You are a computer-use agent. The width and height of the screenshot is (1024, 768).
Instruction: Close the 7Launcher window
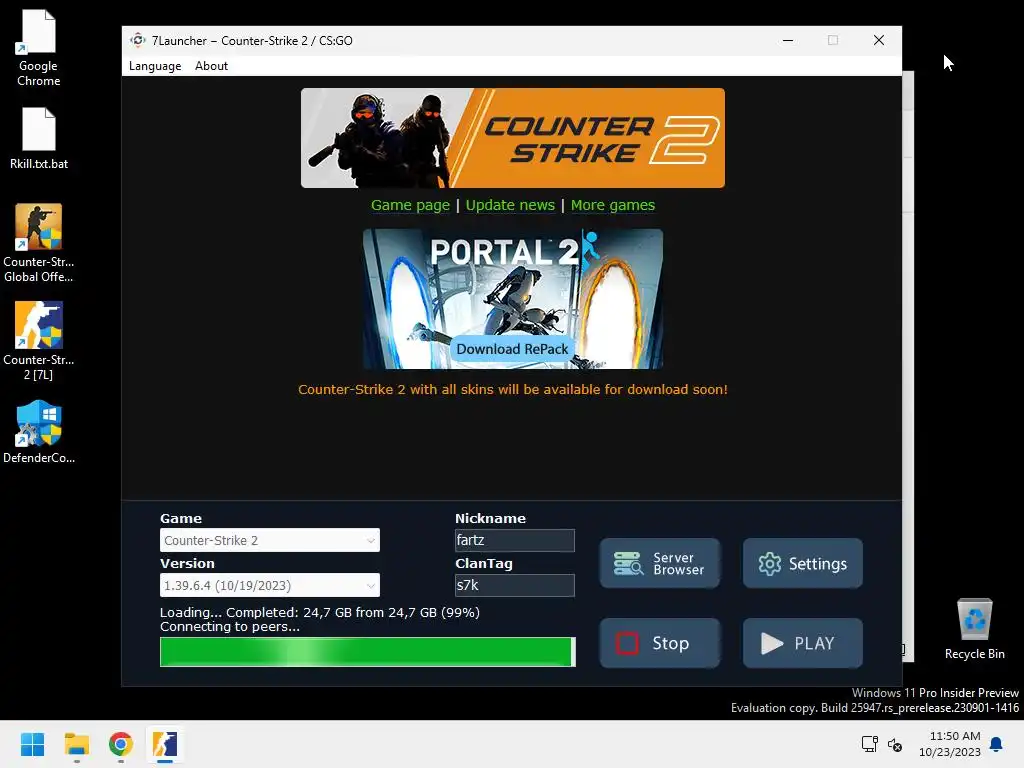click(x=879, y=40)
